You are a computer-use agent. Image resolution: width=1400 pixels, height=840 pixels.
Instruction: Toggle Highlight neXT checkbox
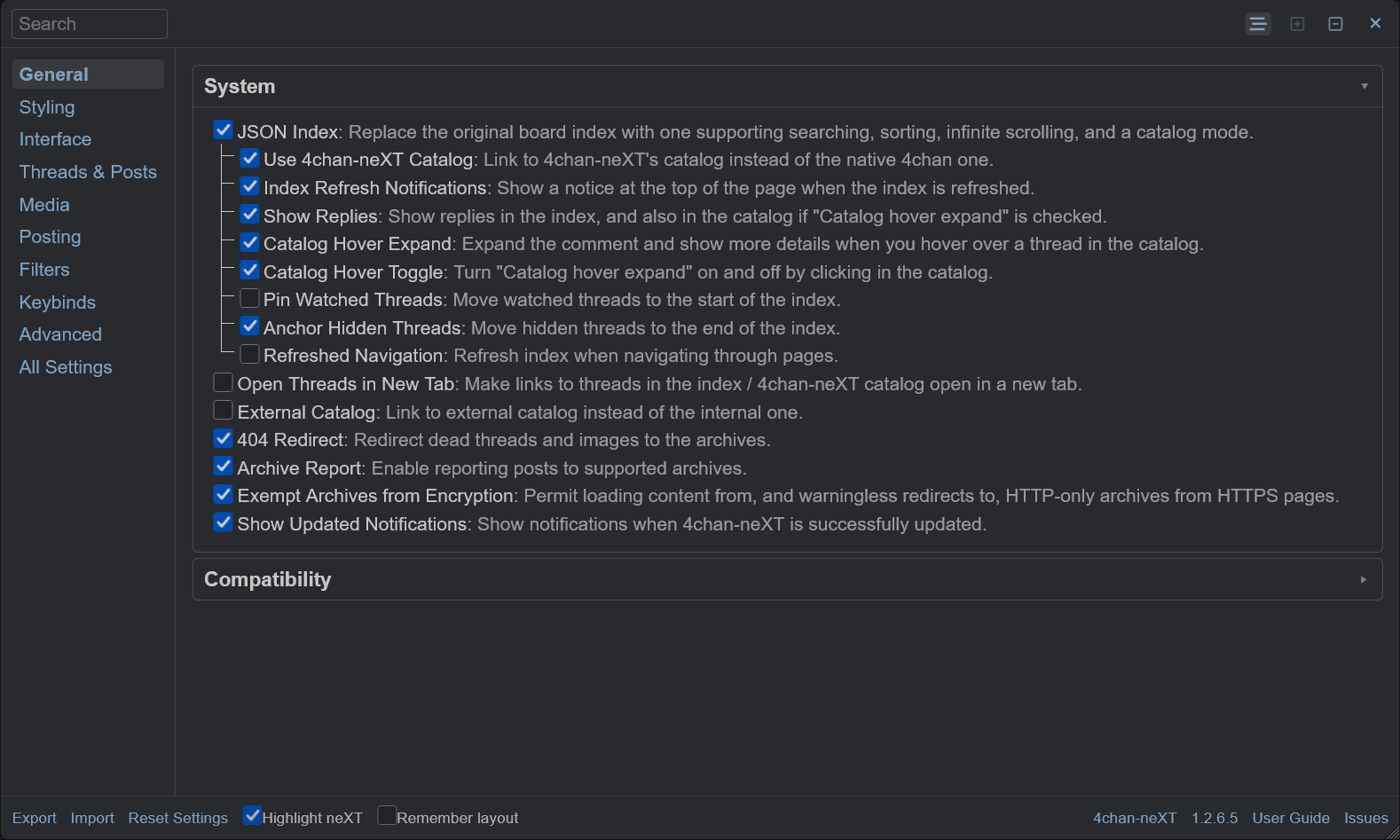(x=253, y=815)
